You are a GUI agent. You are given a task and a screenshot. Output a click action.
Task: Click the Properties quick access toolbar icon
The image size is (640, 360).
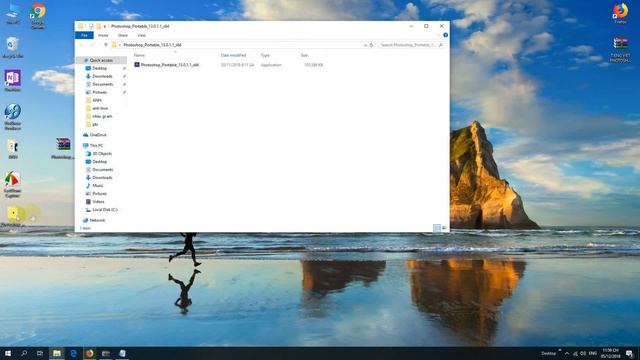(91, 26)
